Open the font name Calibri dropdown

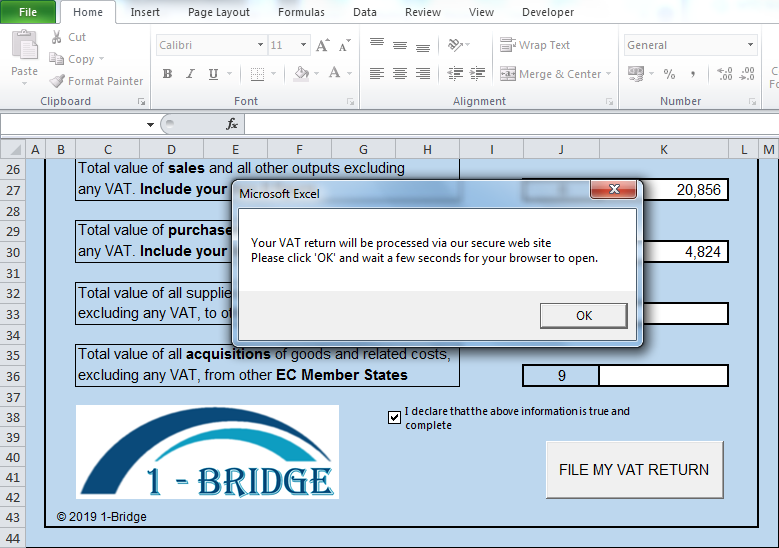point(260,45)
